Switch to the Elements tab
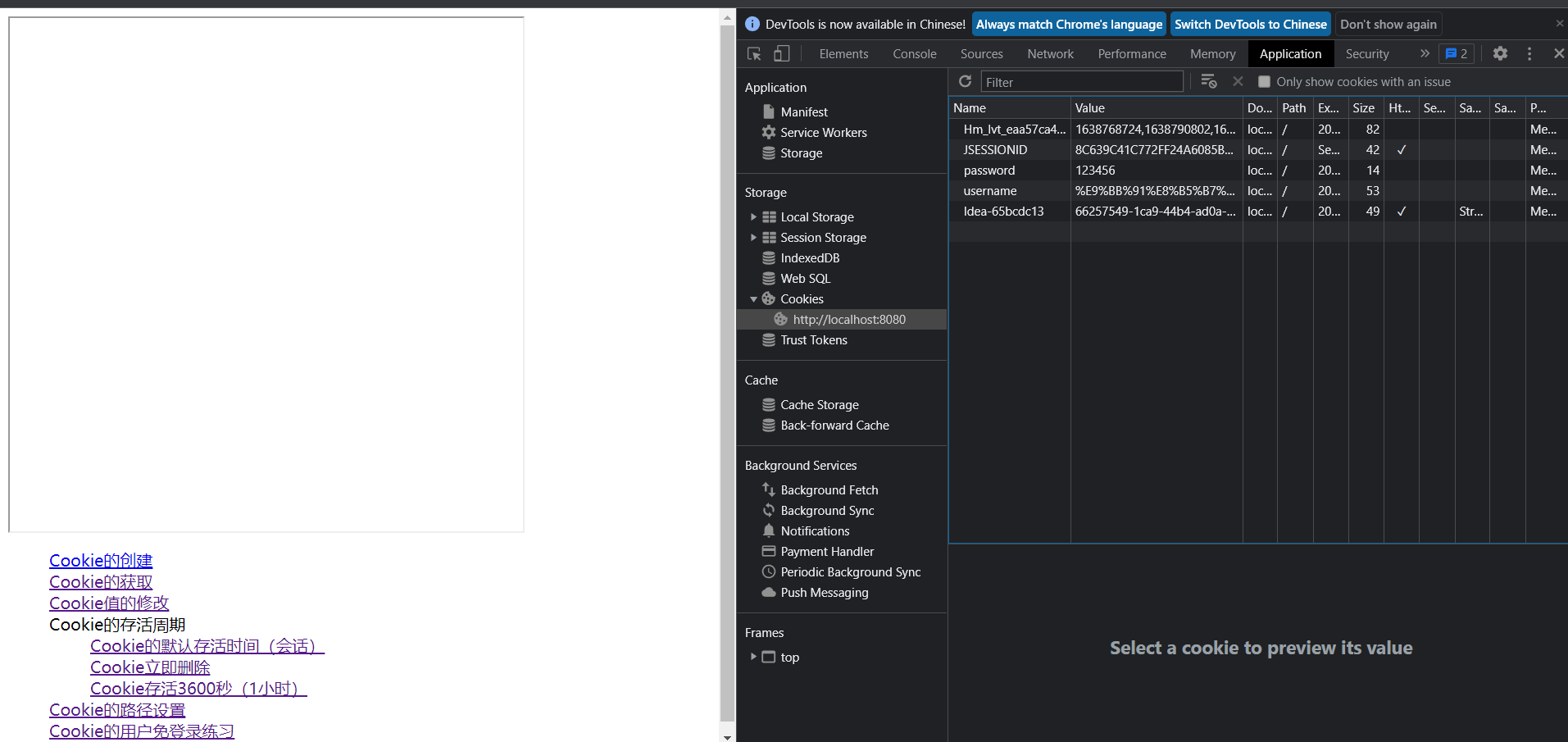The width and height of the screenshot is (1568, 742). click(x=843, y=54)
